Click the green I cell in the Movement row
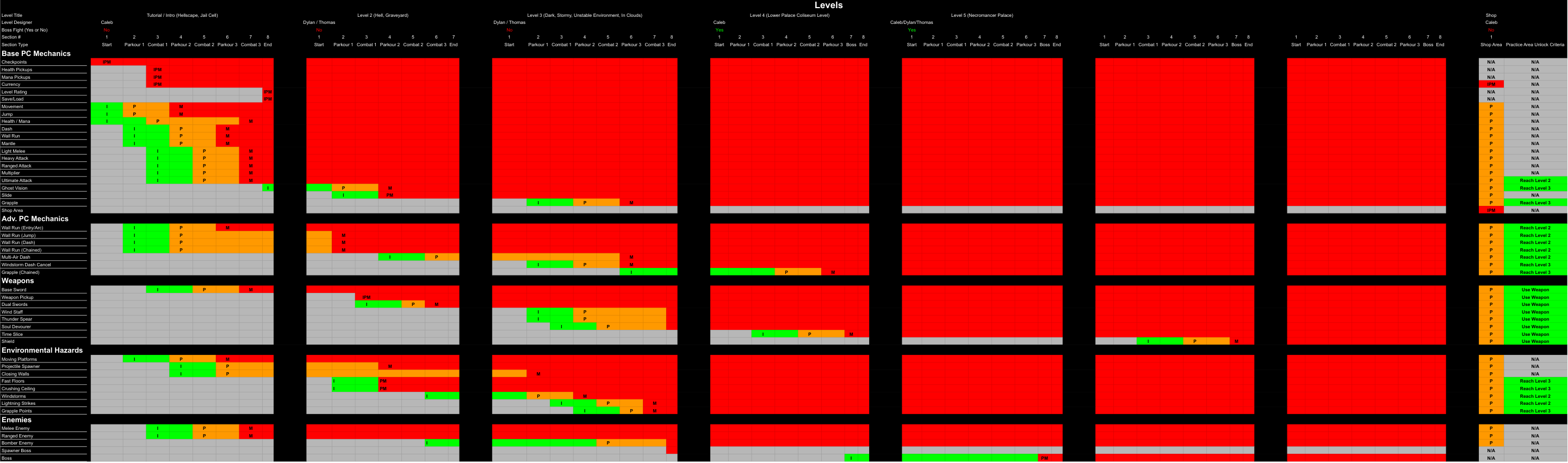Image resolution: width=1568 pixels, height=463 pixels. (107, 107)
